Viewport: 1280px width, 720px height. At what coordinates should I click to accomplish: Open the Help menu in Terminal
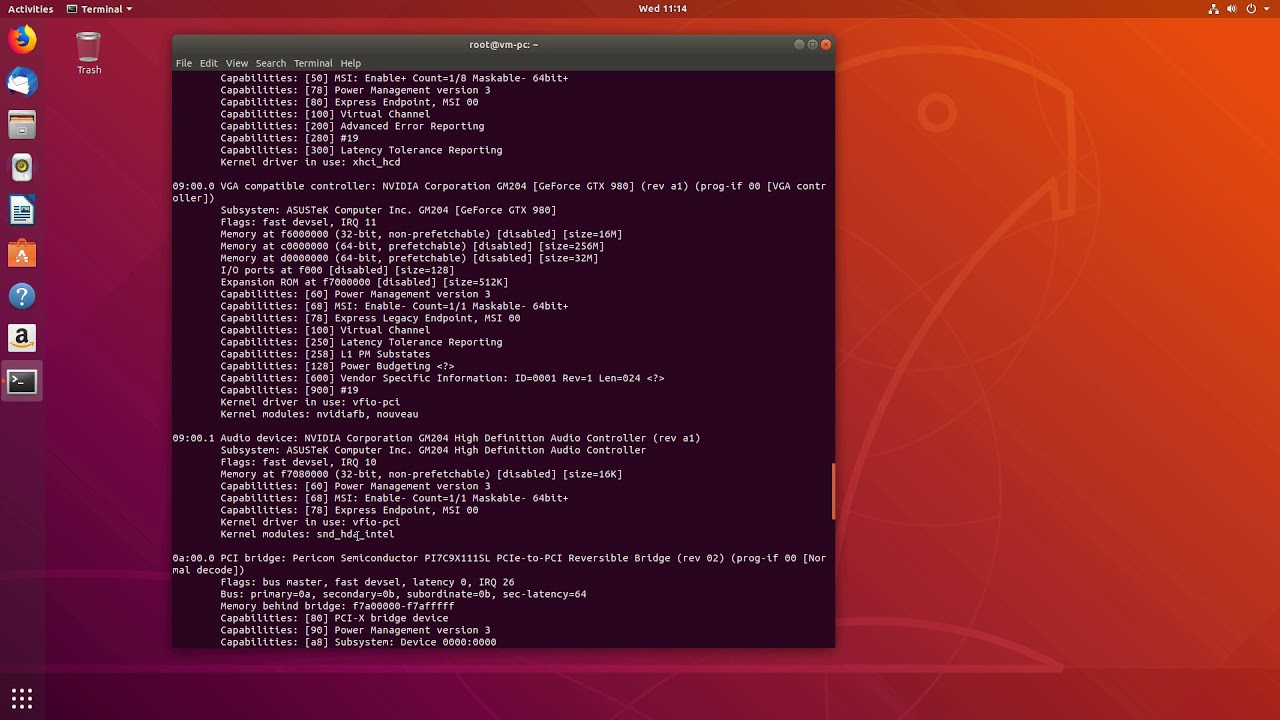[x=350, y=63]
